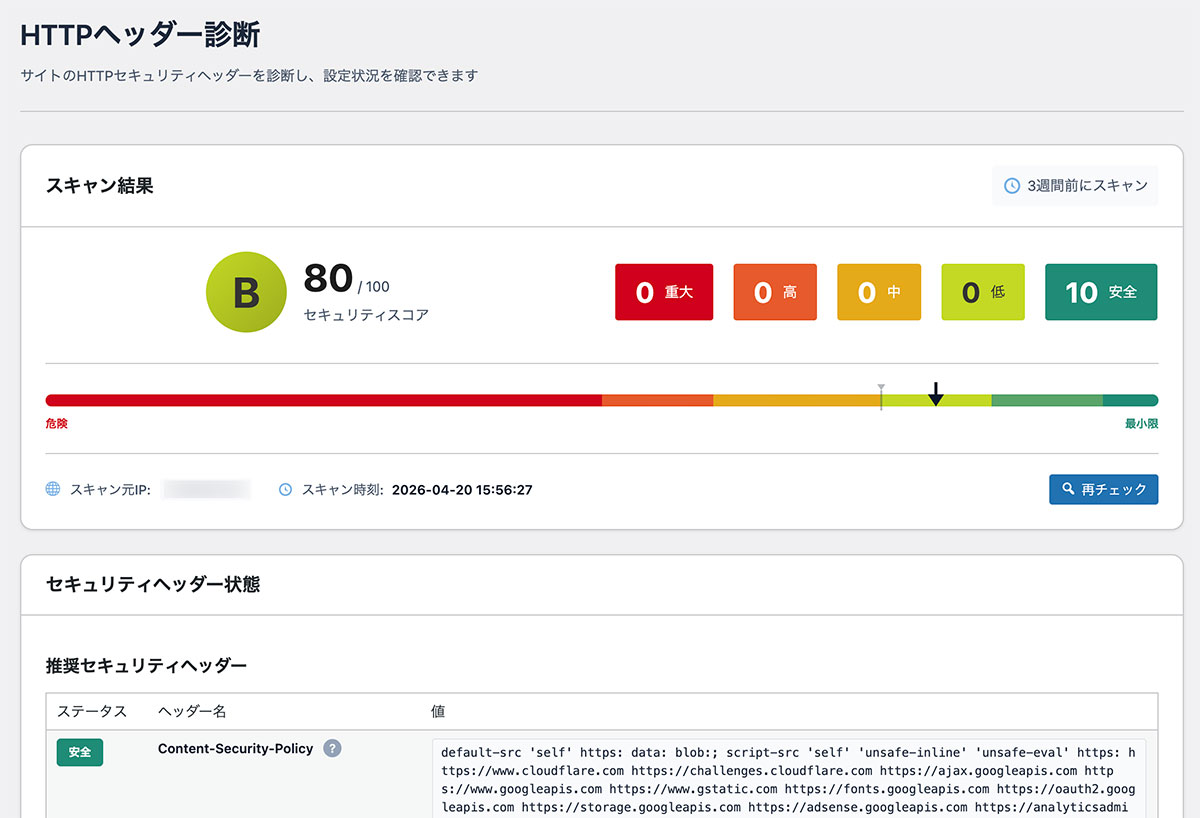Screen dimensions: 1200x818
Task: Click the ステータス column header
Action: (92, 712)
